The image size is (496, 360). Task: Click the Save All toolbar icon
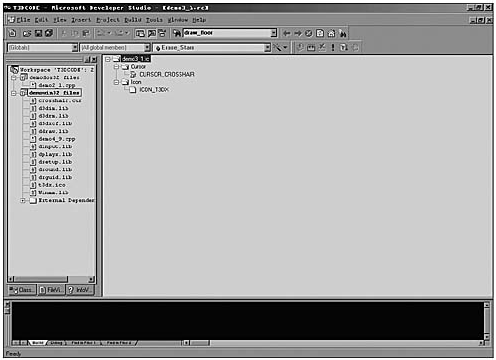[49, 33]
